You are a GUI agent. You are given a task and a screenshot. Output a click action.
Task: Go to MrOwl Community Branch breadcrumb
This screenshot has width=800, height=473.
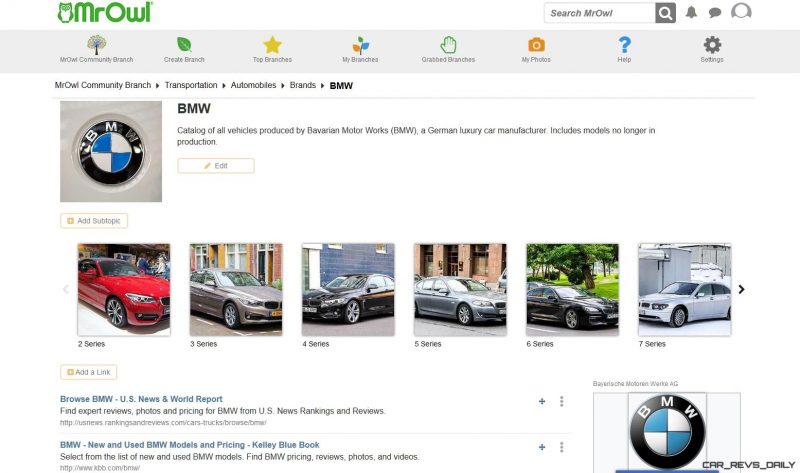(x=103, y=85)
